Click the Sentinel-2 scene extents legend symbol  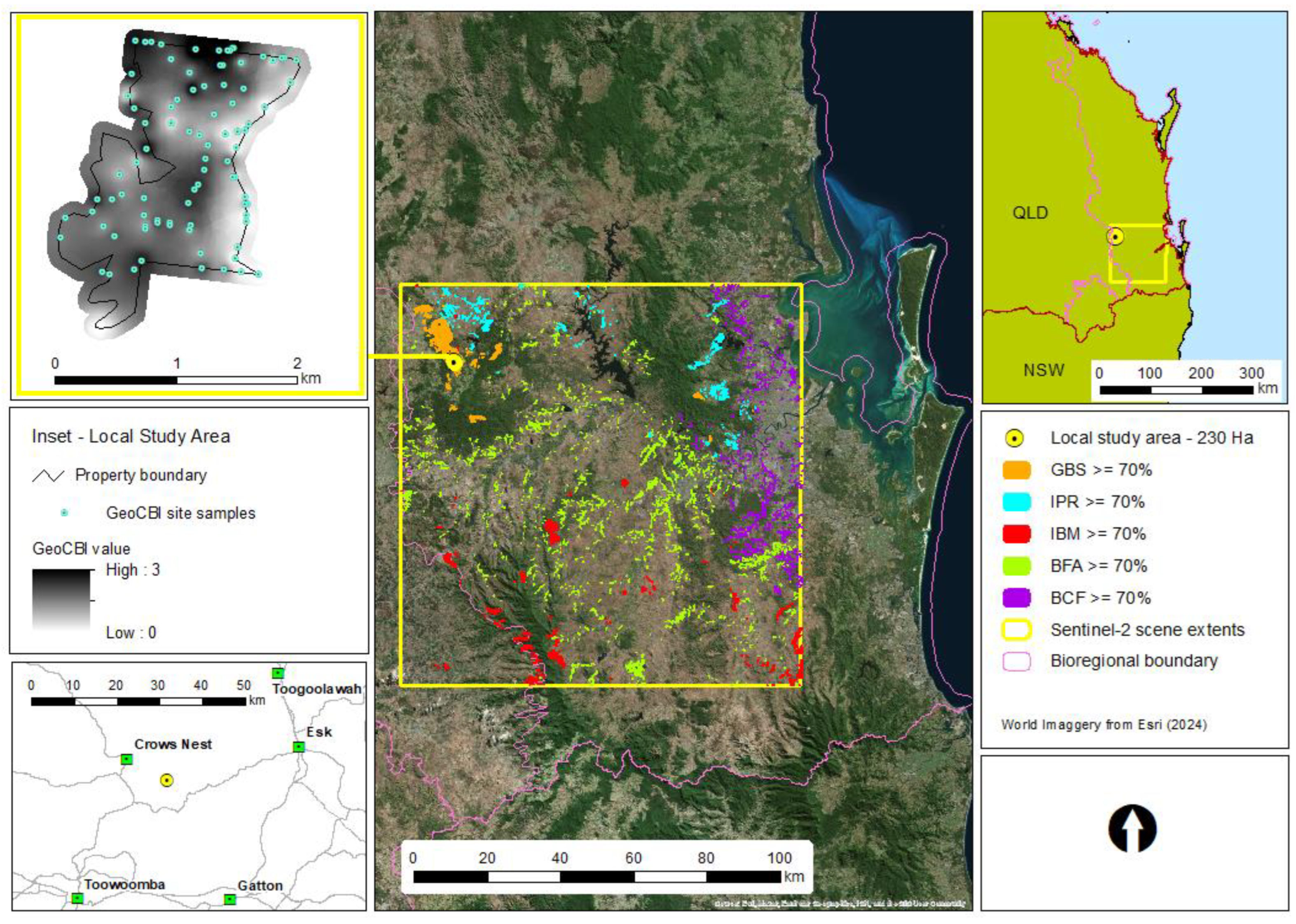coord(1016,630)
